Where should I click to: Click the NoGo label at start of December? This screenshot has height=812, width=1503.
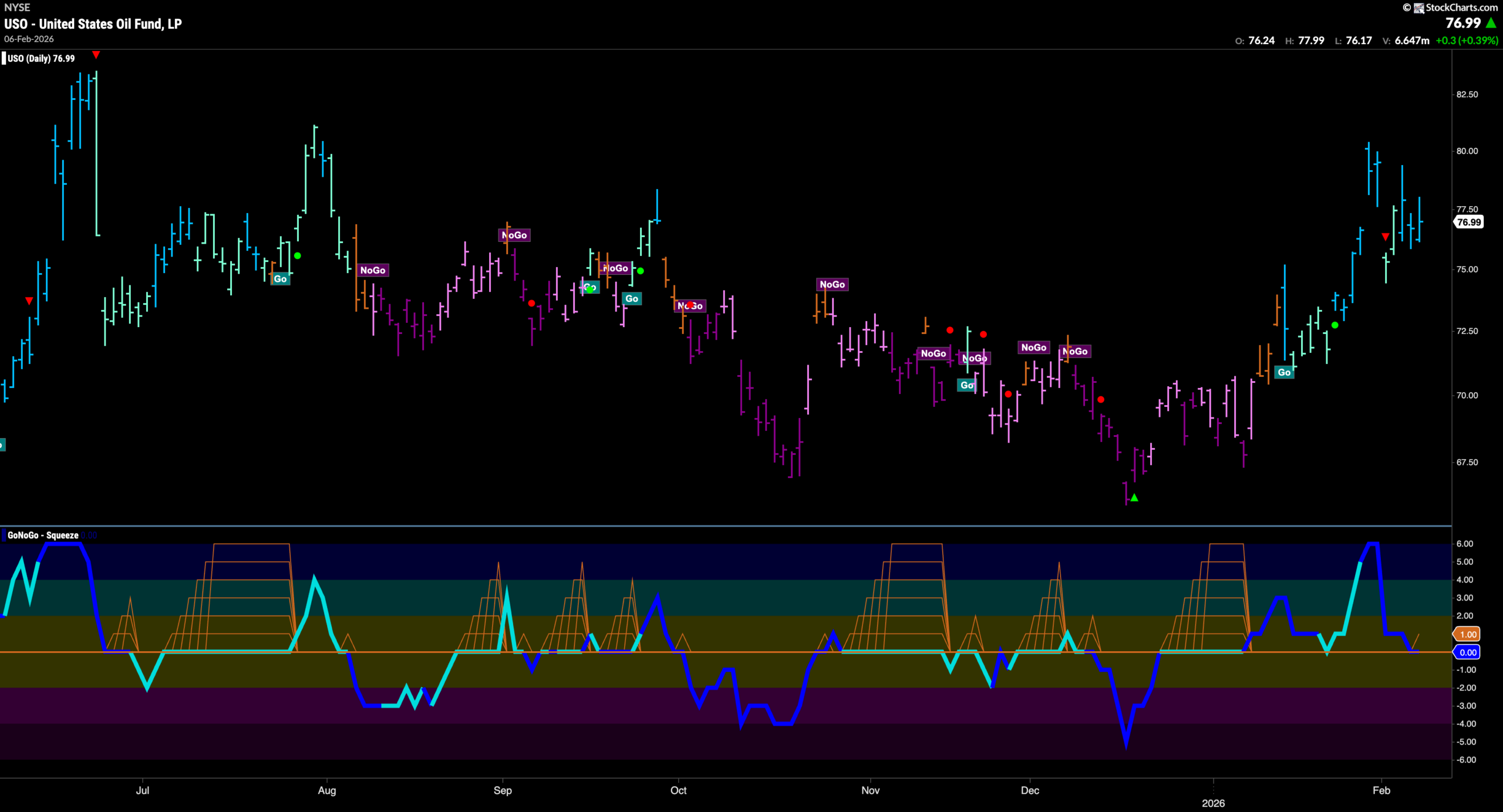(x=1034, y=348)
